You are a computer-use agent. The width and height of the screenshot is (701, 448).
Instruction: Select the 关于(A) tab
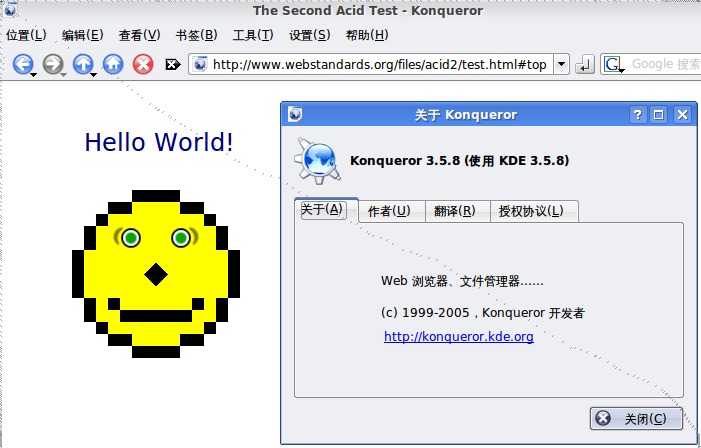[x=326, y=209]
